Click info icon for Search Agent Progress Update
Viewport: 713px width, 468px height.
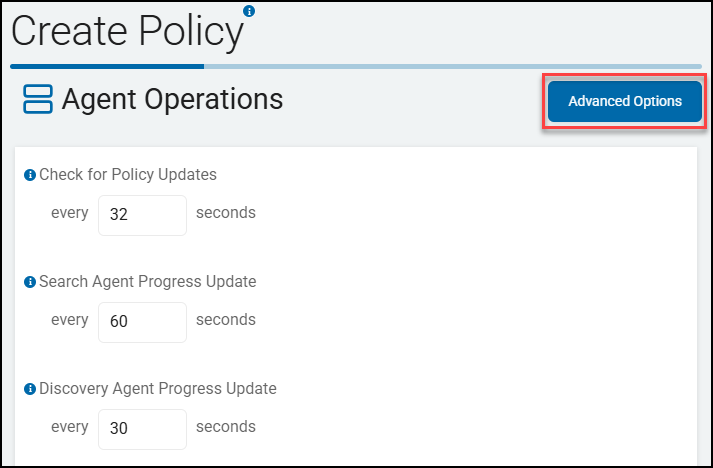30,282
